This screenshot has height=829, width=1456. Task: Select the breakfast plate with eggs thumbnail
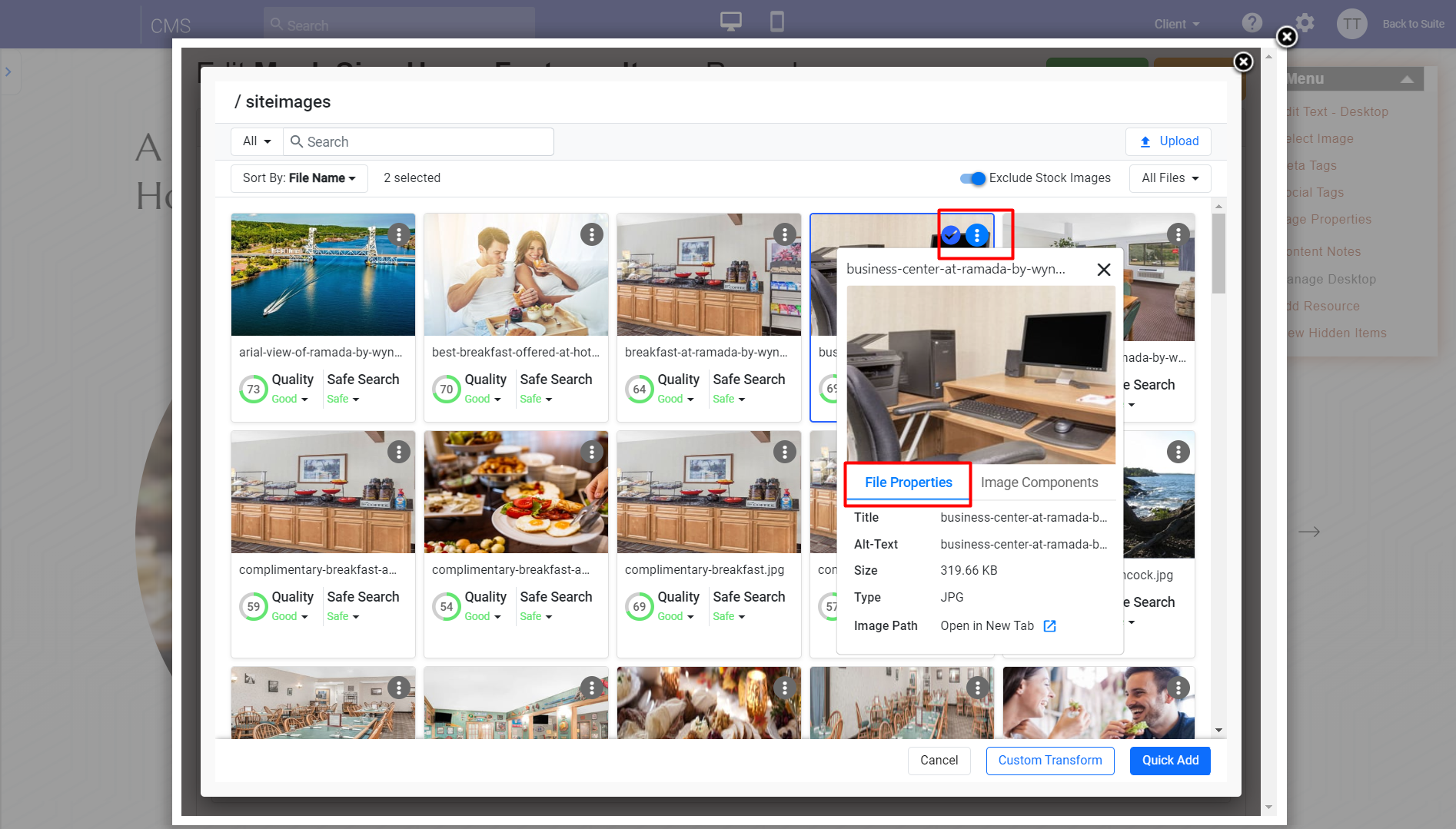pos(516,492)
